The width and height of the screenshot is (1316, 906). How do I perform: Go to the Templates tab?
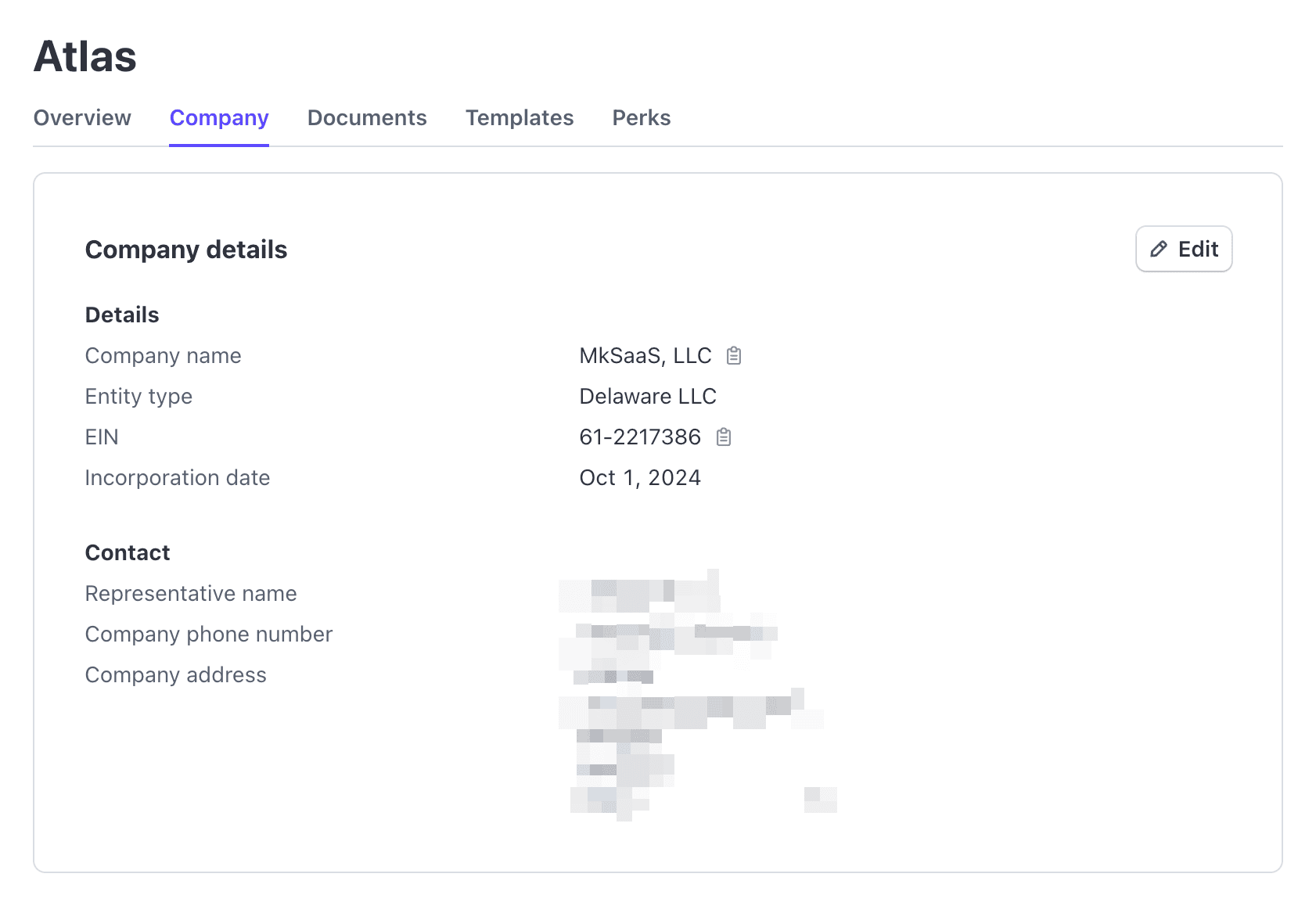[x=520, y=118]
